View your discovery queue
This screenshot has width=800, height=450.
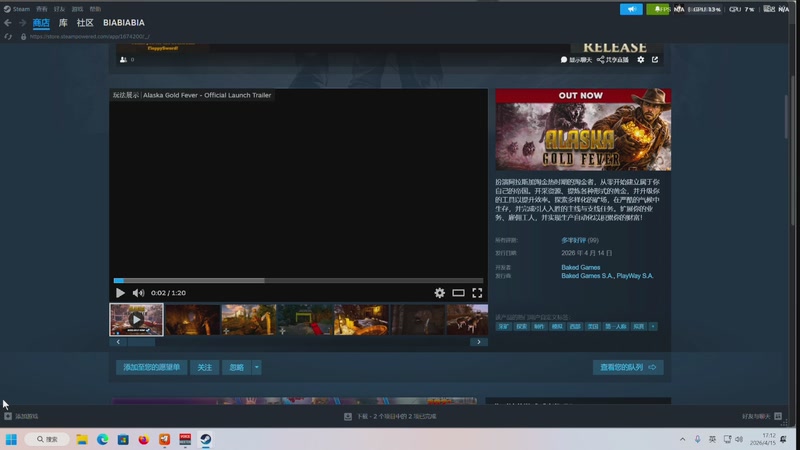[628, 367]
